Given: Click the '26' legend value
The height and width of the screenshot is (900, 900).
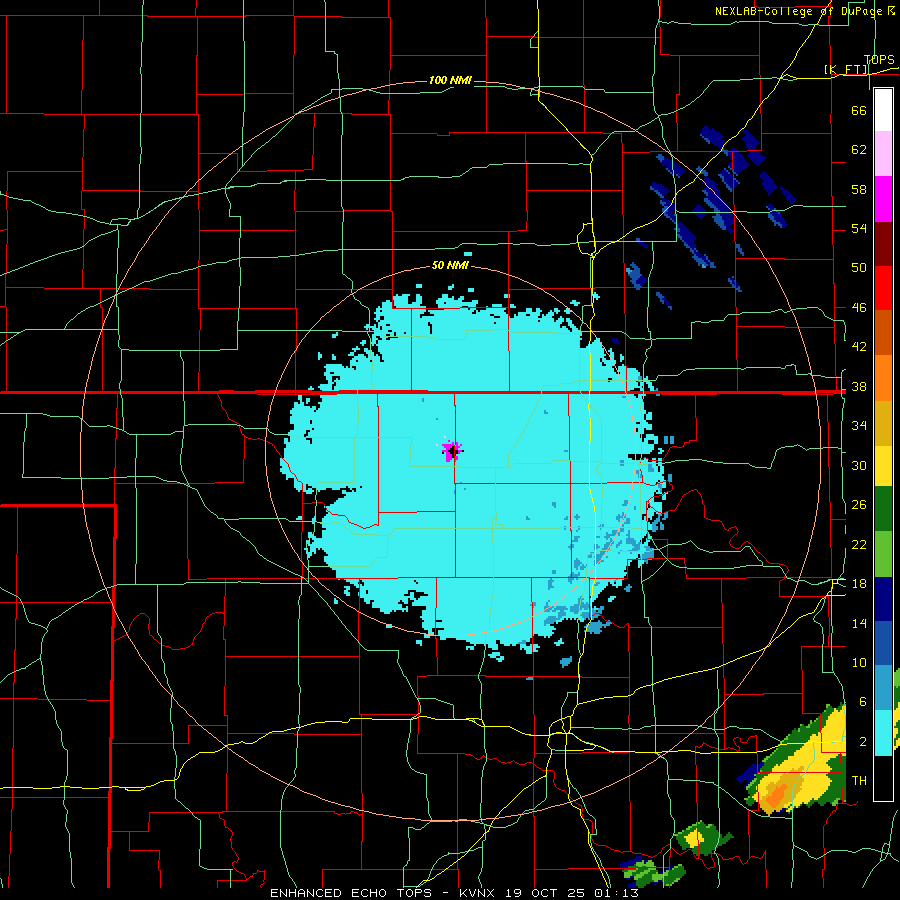Looking at the screenshot, I should click(859, 504).
